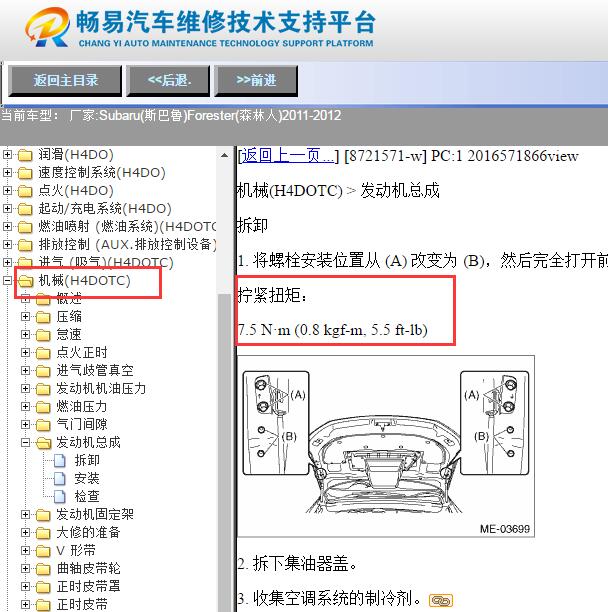Viewport: 608px width, 612px height.
Task: Expand the 气门间隙 node
Action: click(25, 424)
